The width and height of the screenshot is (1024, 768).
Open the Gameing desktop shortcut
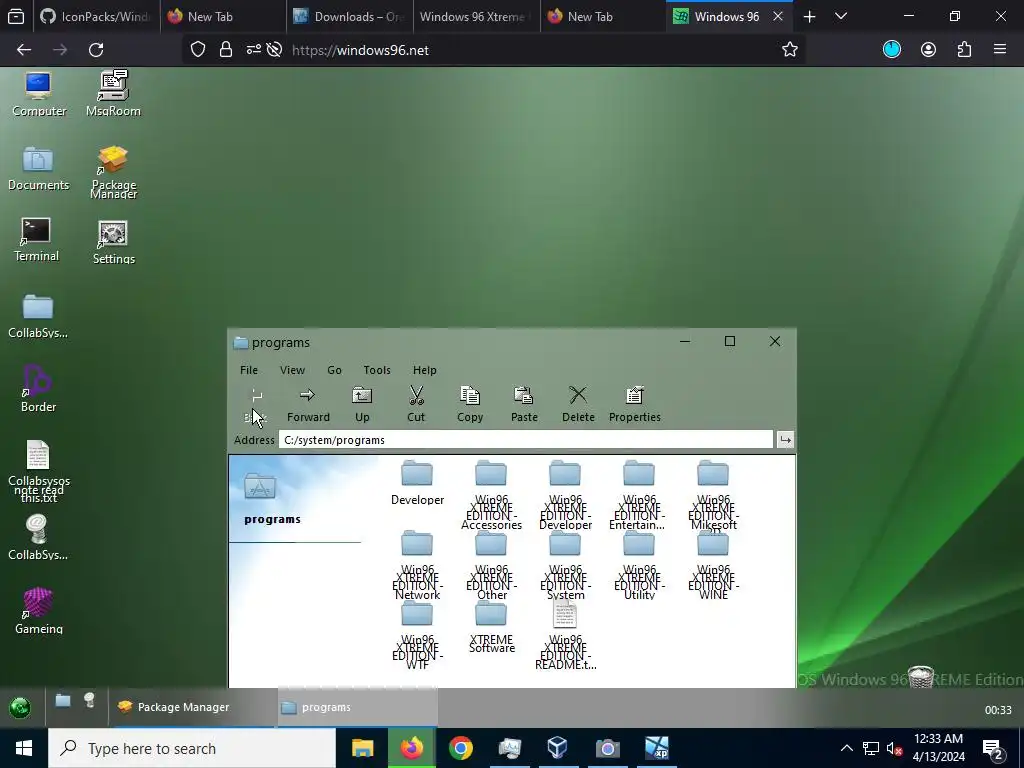click(x=39, y=611)
